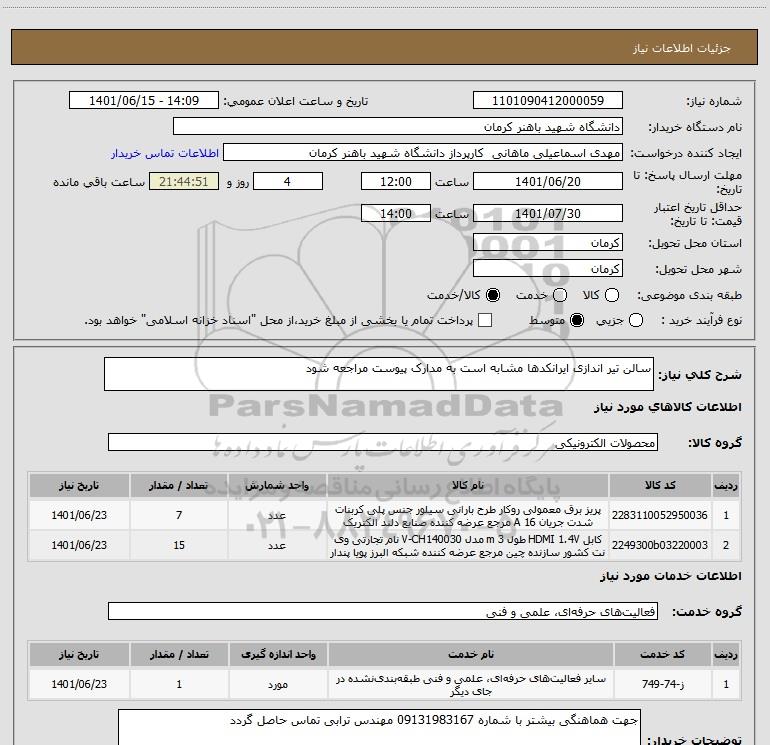This screenshot has height=745, width=770.
Task: Click the جزئیات اطلاعات نیاز page header
Action: (681, 48)
